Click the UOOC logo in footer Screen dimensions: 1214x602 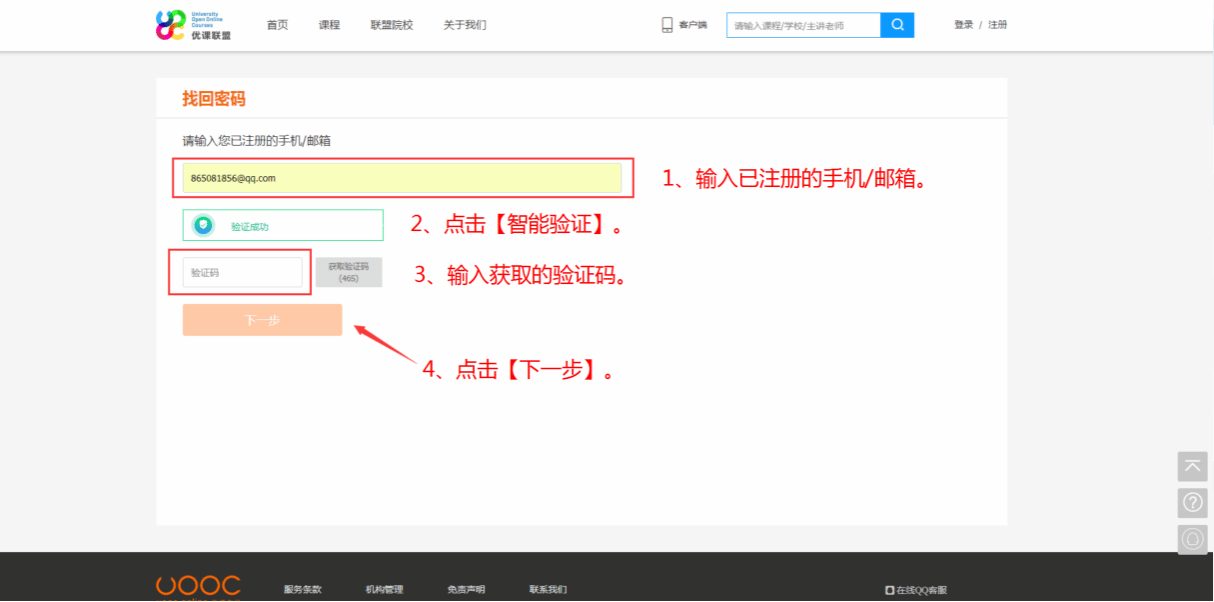point(198,587)
